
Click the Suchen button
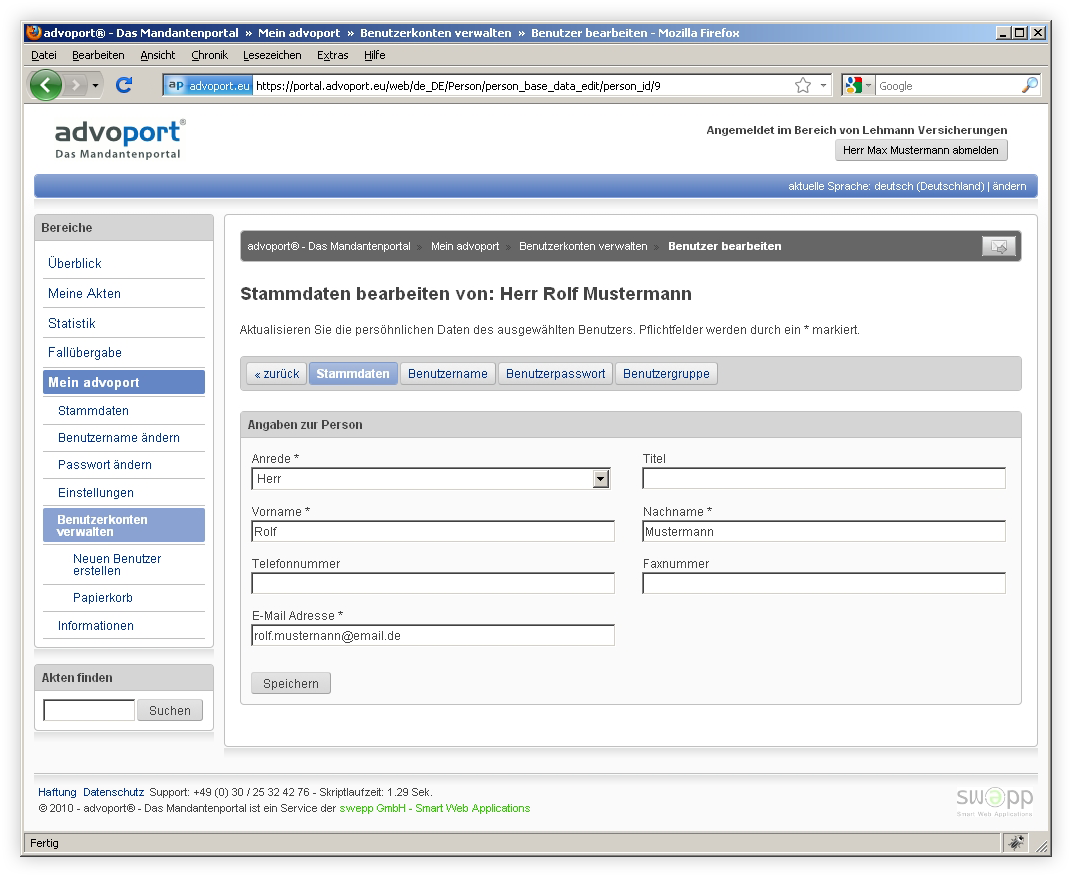point(170,710)
